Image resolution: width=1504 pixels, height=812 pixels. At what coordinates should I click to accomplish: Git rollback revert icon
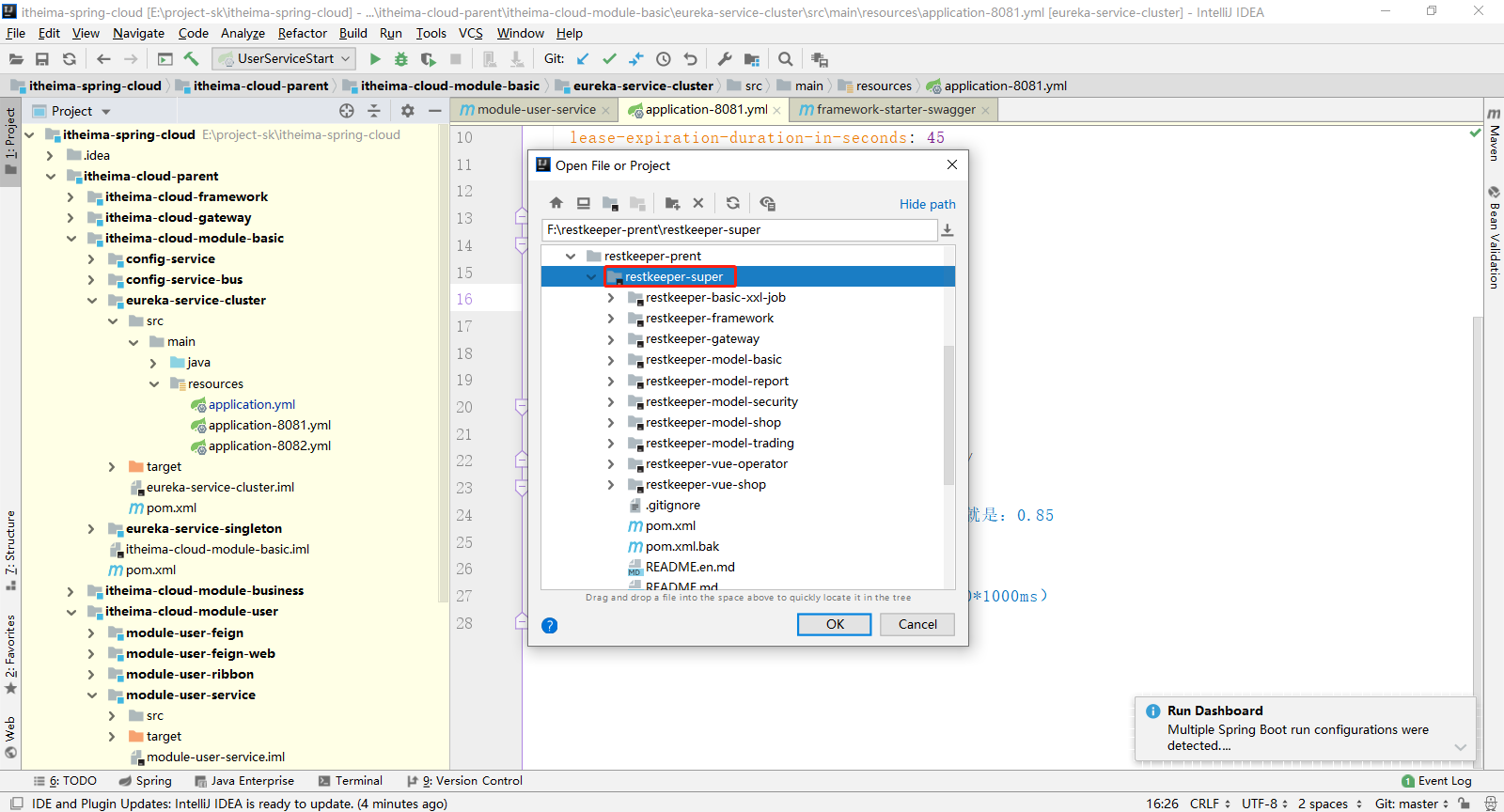(x=691, y=59)
